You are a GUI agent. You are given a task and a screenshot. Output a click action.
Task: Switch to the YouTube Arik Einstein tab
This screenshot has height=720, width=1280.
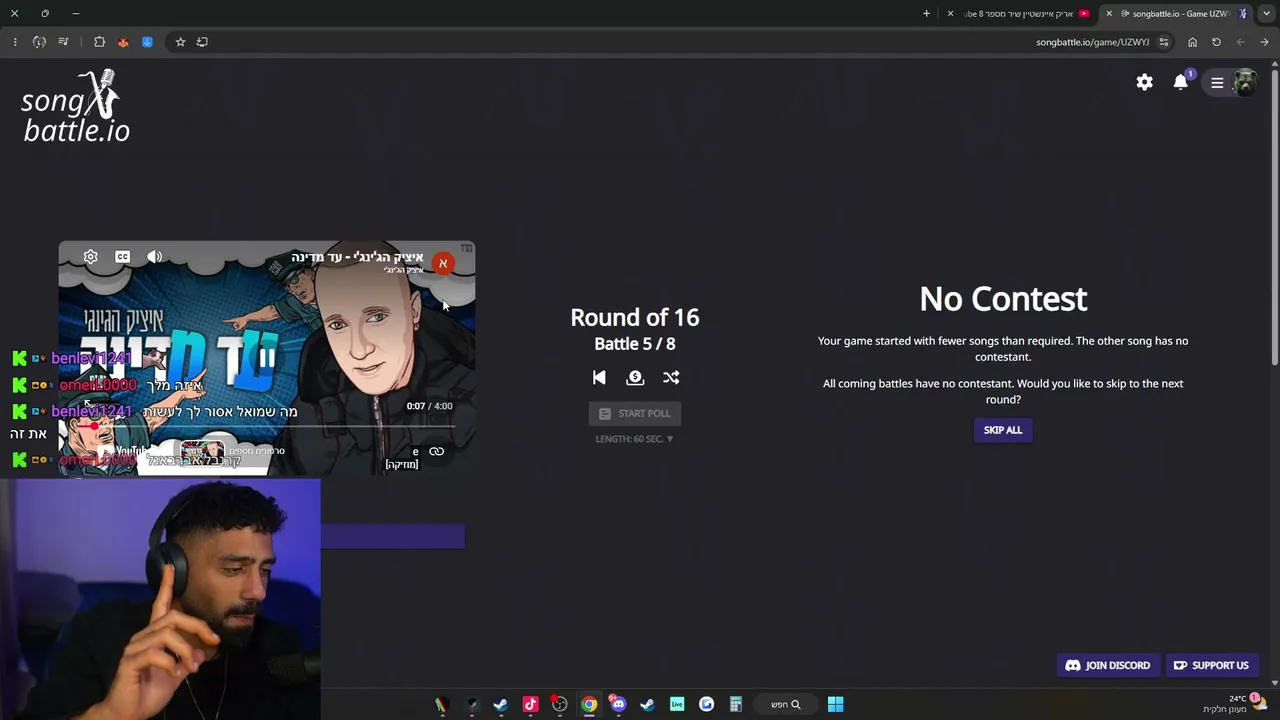coord(1019,14)
